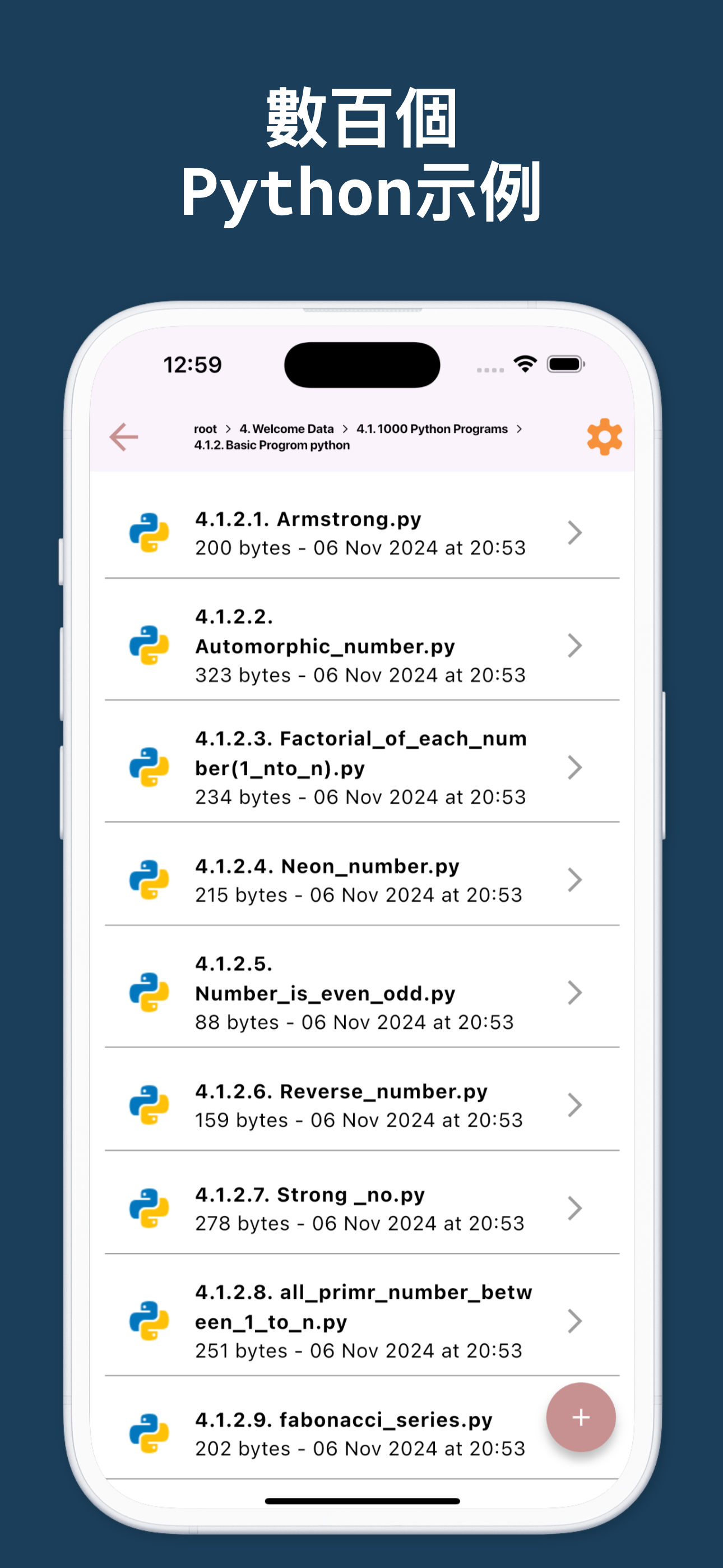Tap the pink plus add button

coord(581,1417)
